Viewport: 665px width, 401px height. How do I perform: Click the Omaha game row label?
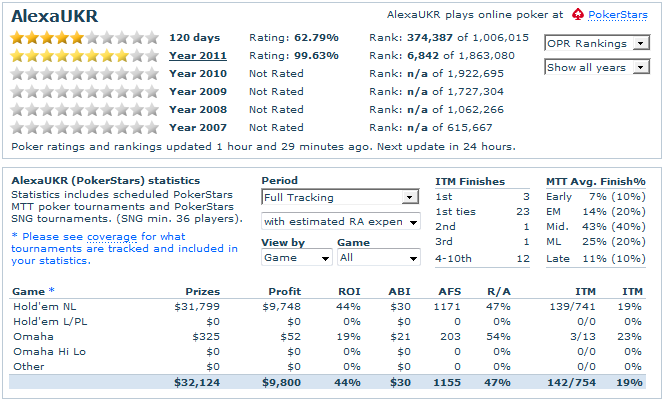(x=34, y=337)
